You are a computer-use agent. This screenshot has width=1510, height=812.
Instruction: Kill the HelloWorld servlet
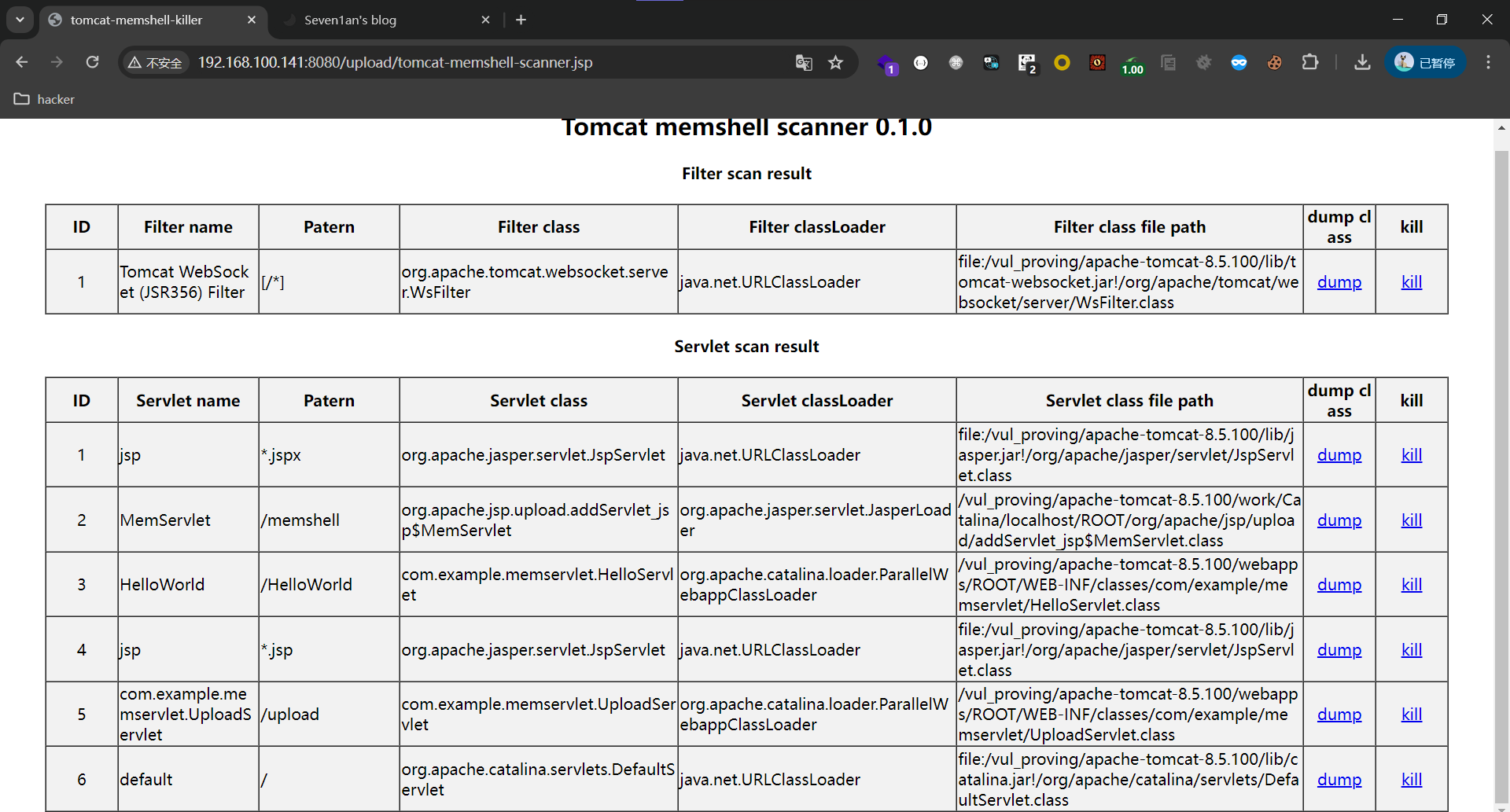[1412, 584]
